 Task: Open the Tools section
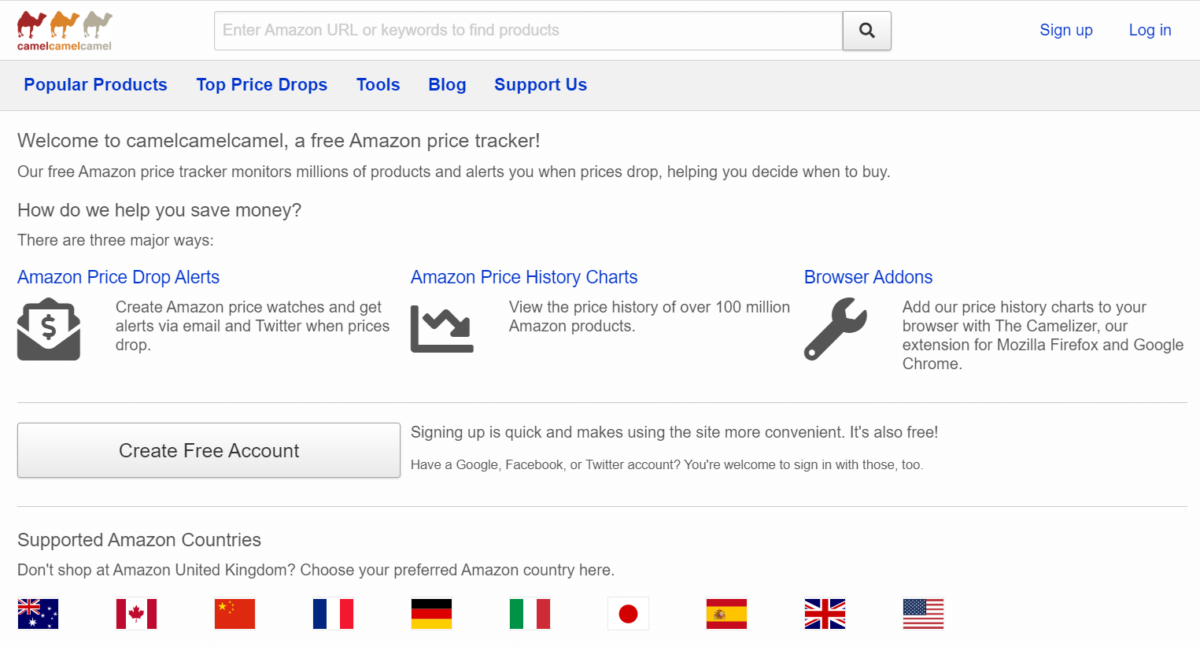tap(378, 85)
